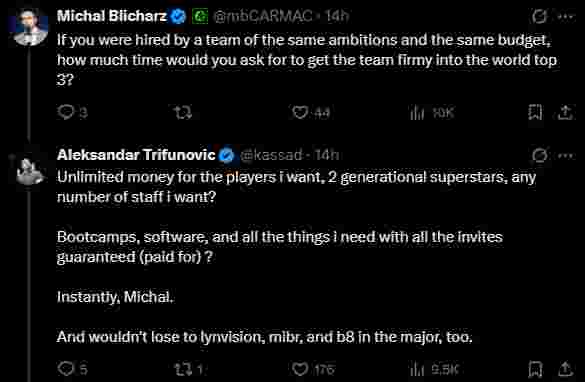Open more options on Aleksandar's tweet
Viewport: 585px width, 382px height.
[566, 155]
